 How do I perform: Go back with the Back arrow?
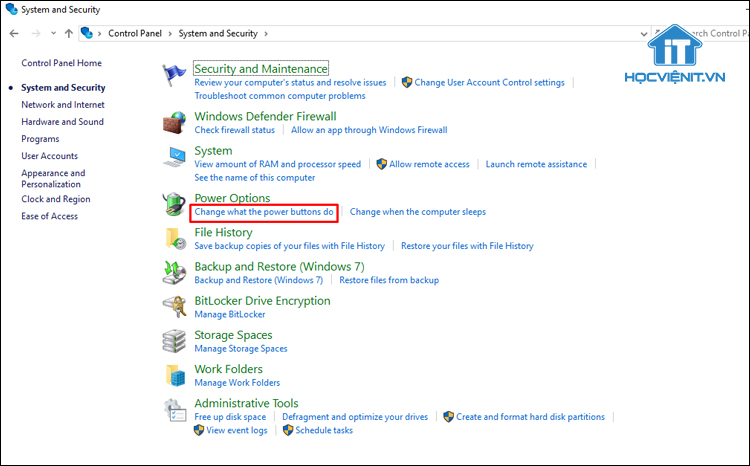[14, 33]
